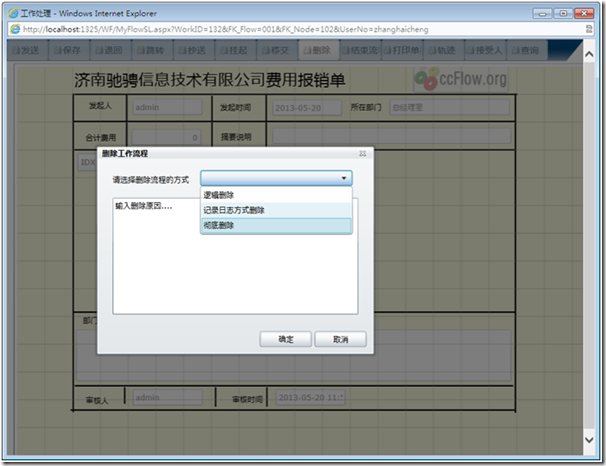Select the 退回 toolbar button
The image size is (606, 466).
pyautogui.click(x=111, y=50)
